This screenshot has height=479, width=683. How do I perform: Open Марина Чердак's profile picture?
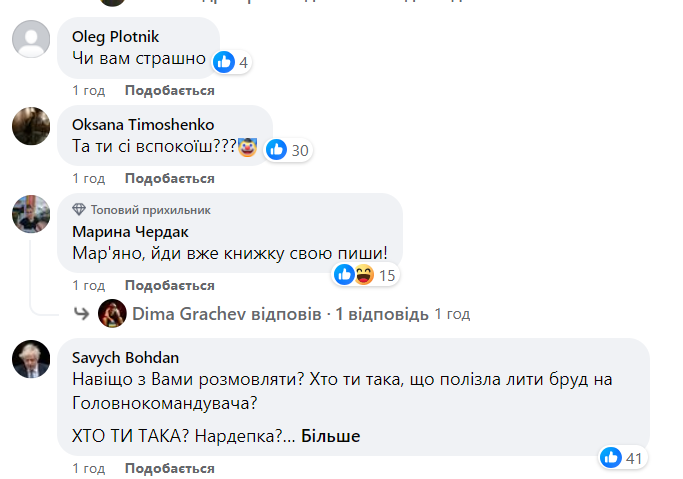[x=31, y=214]
